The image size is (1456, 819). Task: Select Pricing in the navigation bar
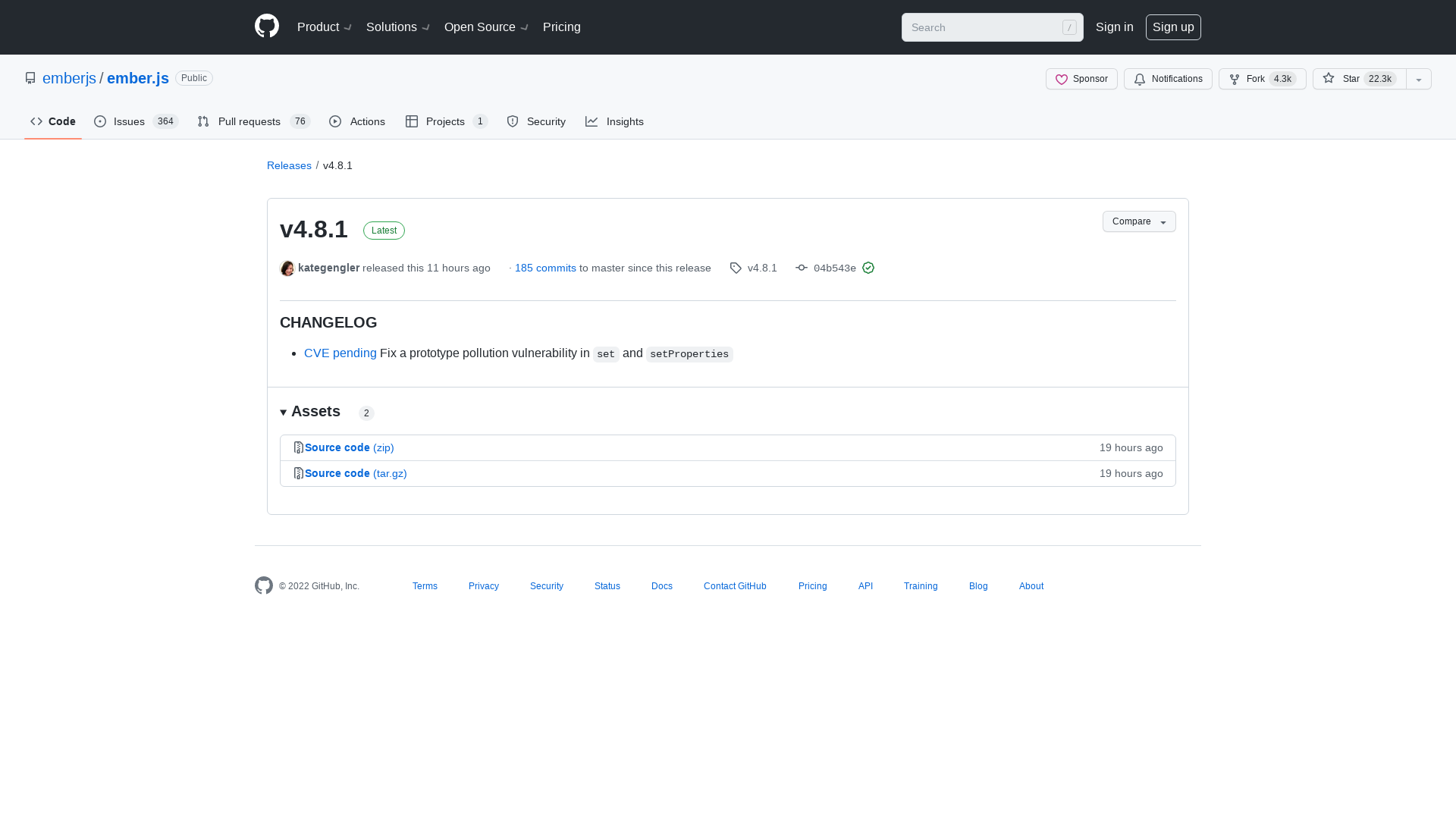(561, 27)
